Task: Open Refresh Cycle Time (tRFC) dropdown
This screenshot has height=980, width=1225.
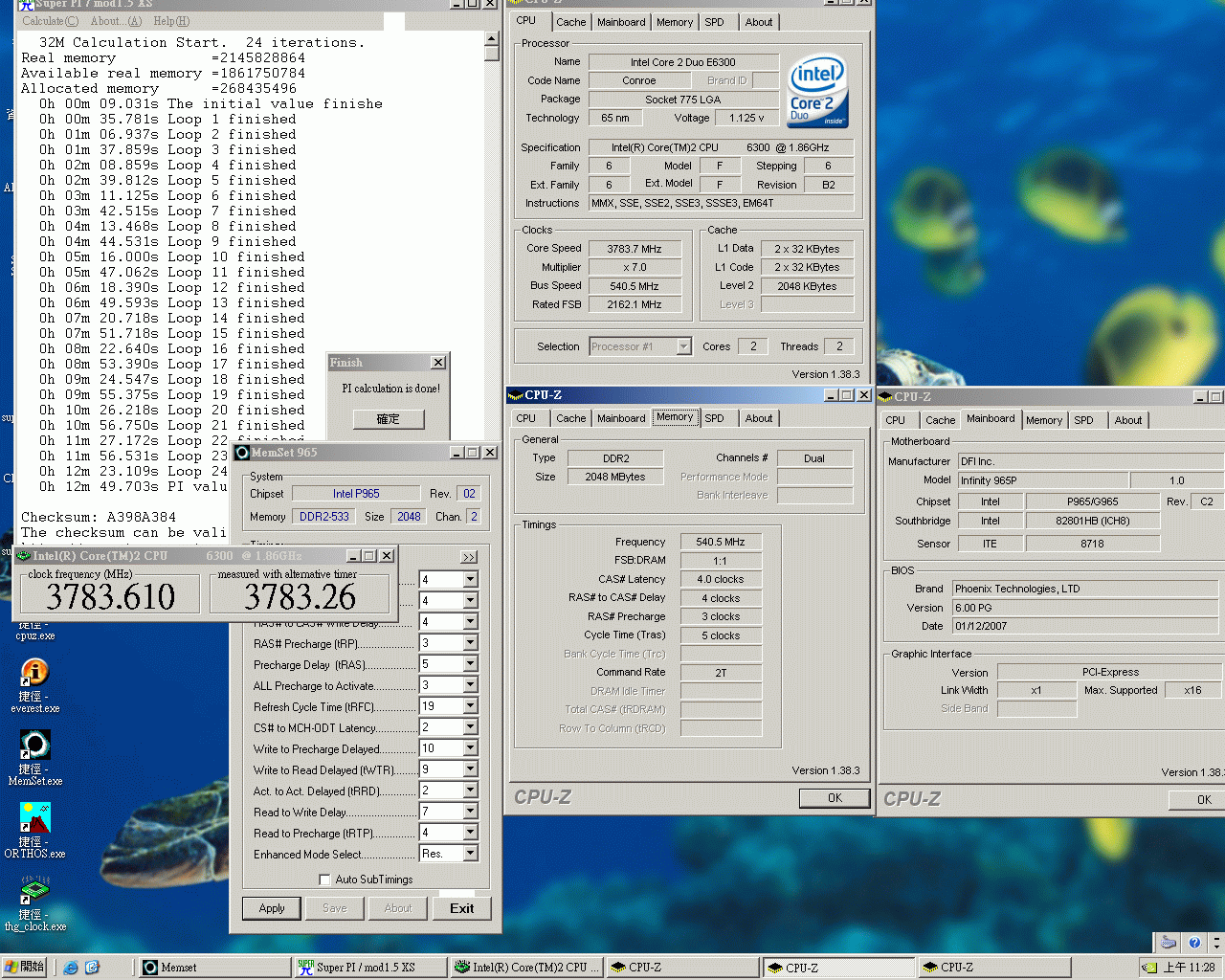Action: tap(470, 706)
